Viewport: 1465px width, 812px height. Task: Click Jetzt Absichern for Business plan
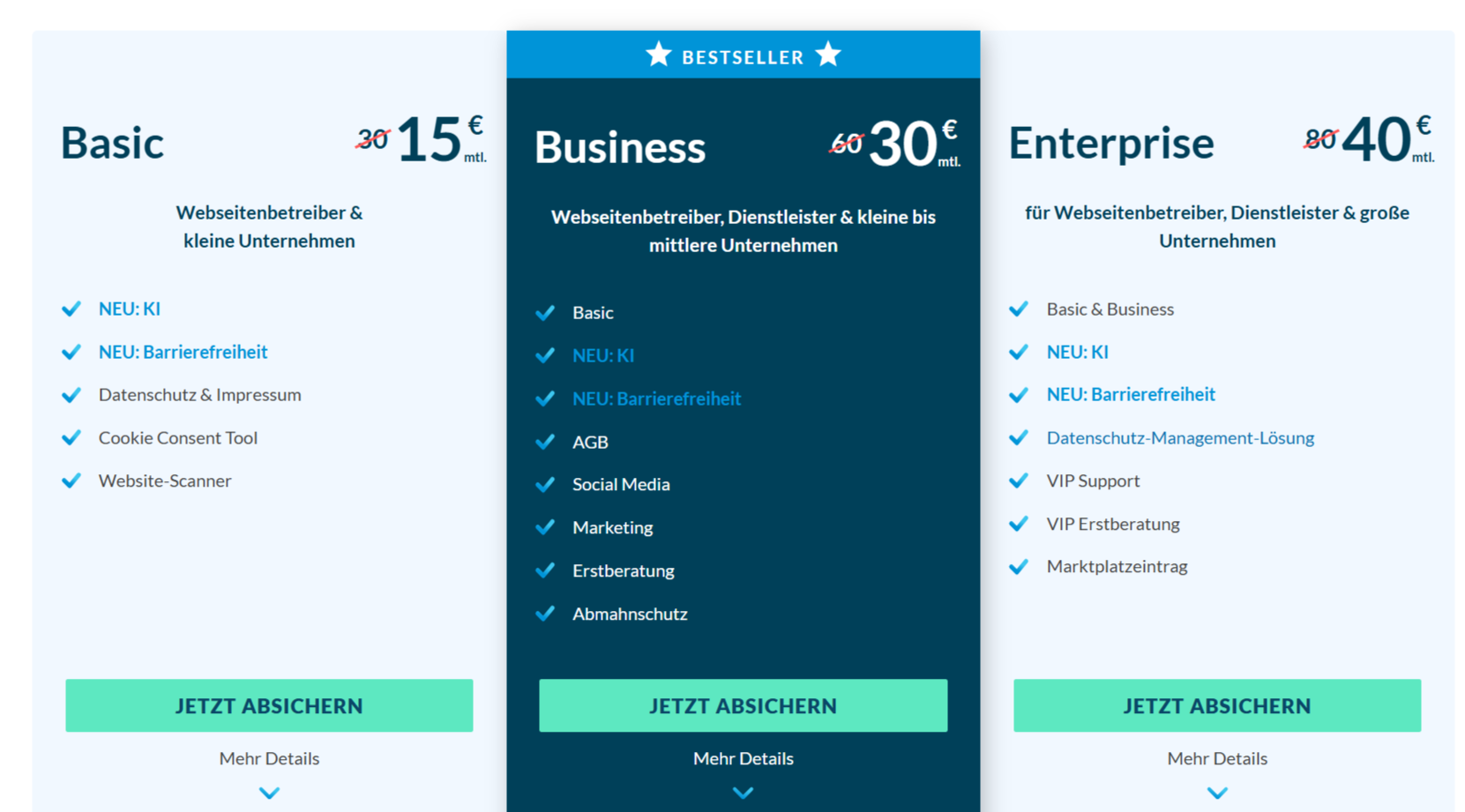pos(744,705)
